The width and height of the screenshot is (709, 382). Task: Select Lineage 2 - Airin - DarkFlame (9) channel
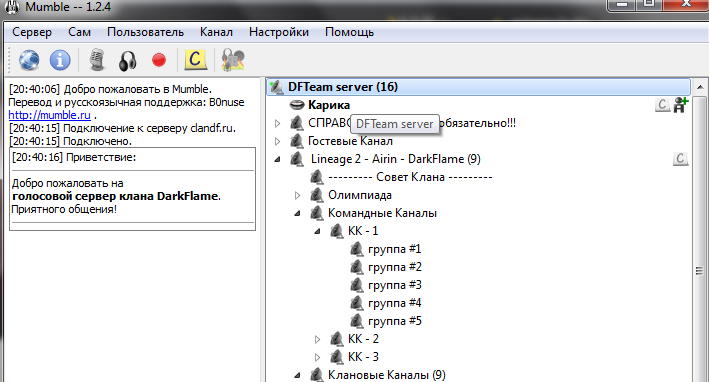coord(396,159)
